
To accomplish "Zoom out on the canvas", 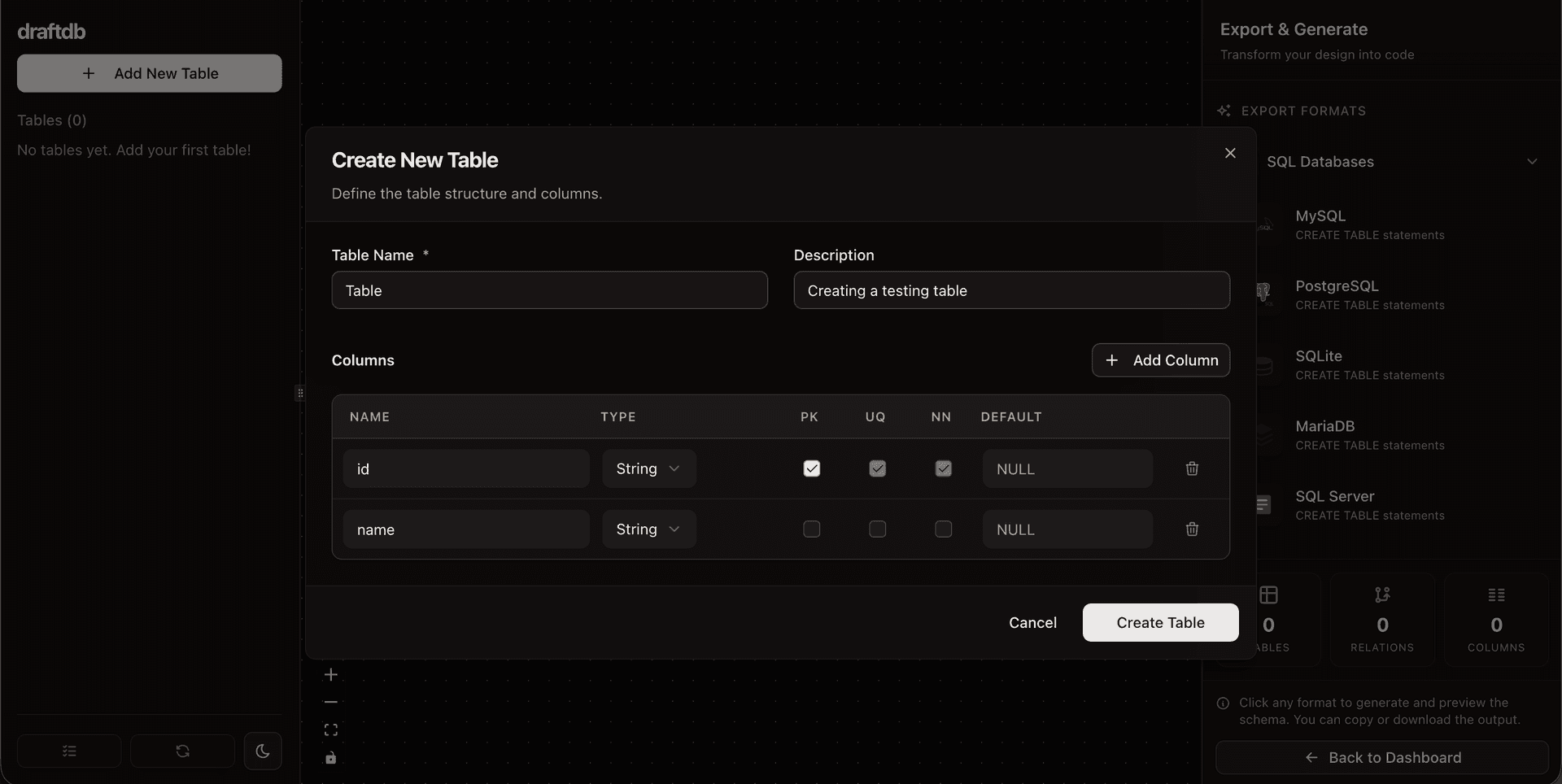I will click(330, 701).
